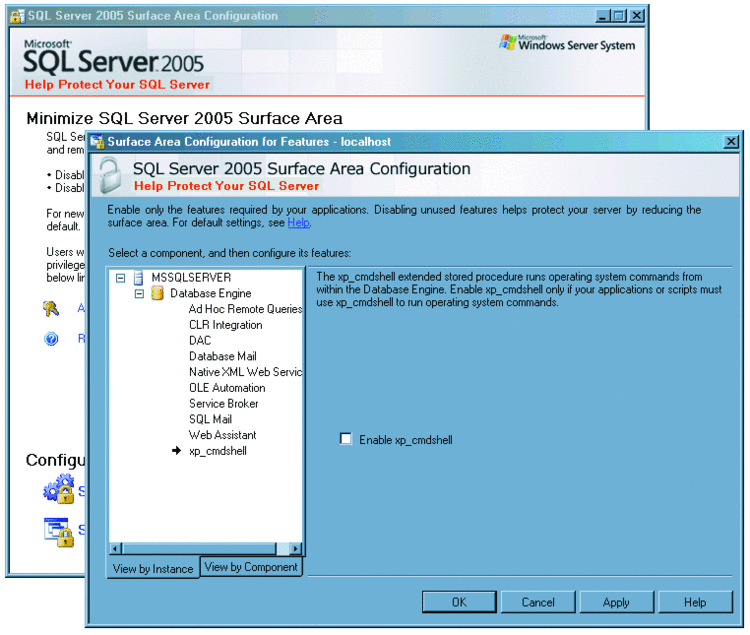Select Ad Hoc Remote Queries feature
750x635 pixels.
pos(245,309)
